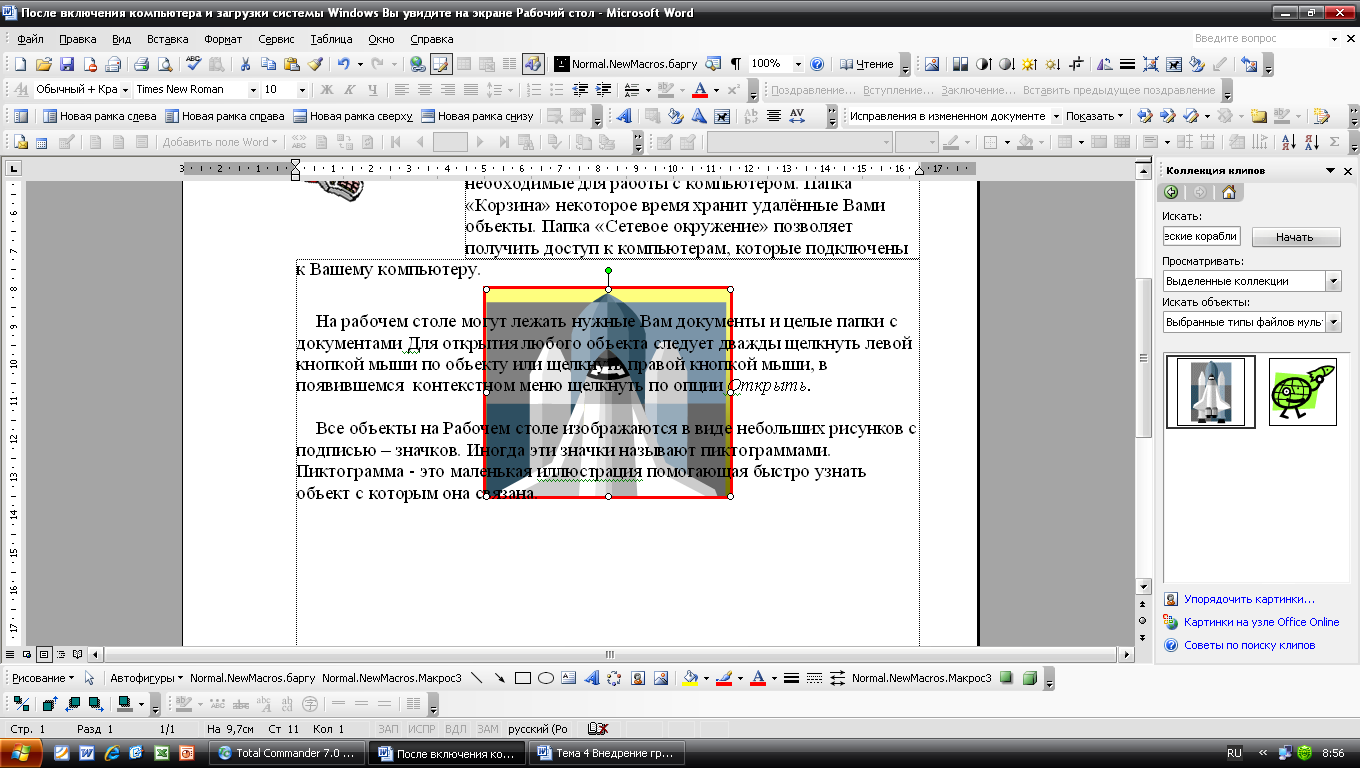Click the Format Painter brush icon
Image resolution: width=1360 pixels, height=768 pixels.
314,64
